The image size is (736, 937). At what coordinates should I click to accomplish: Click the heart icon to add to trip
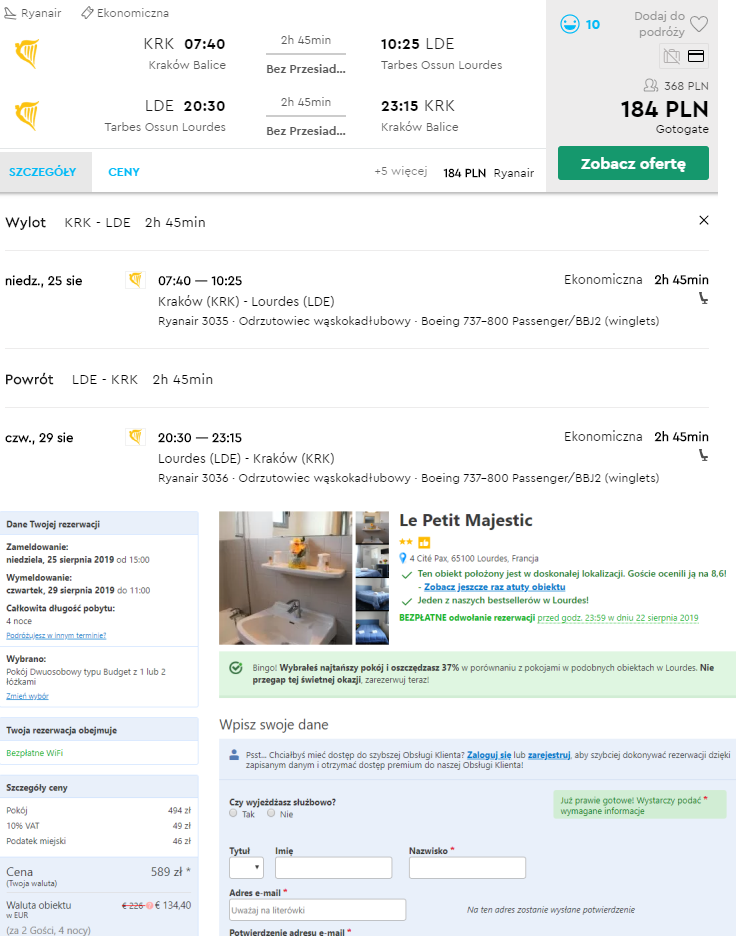tap(698, 25)
